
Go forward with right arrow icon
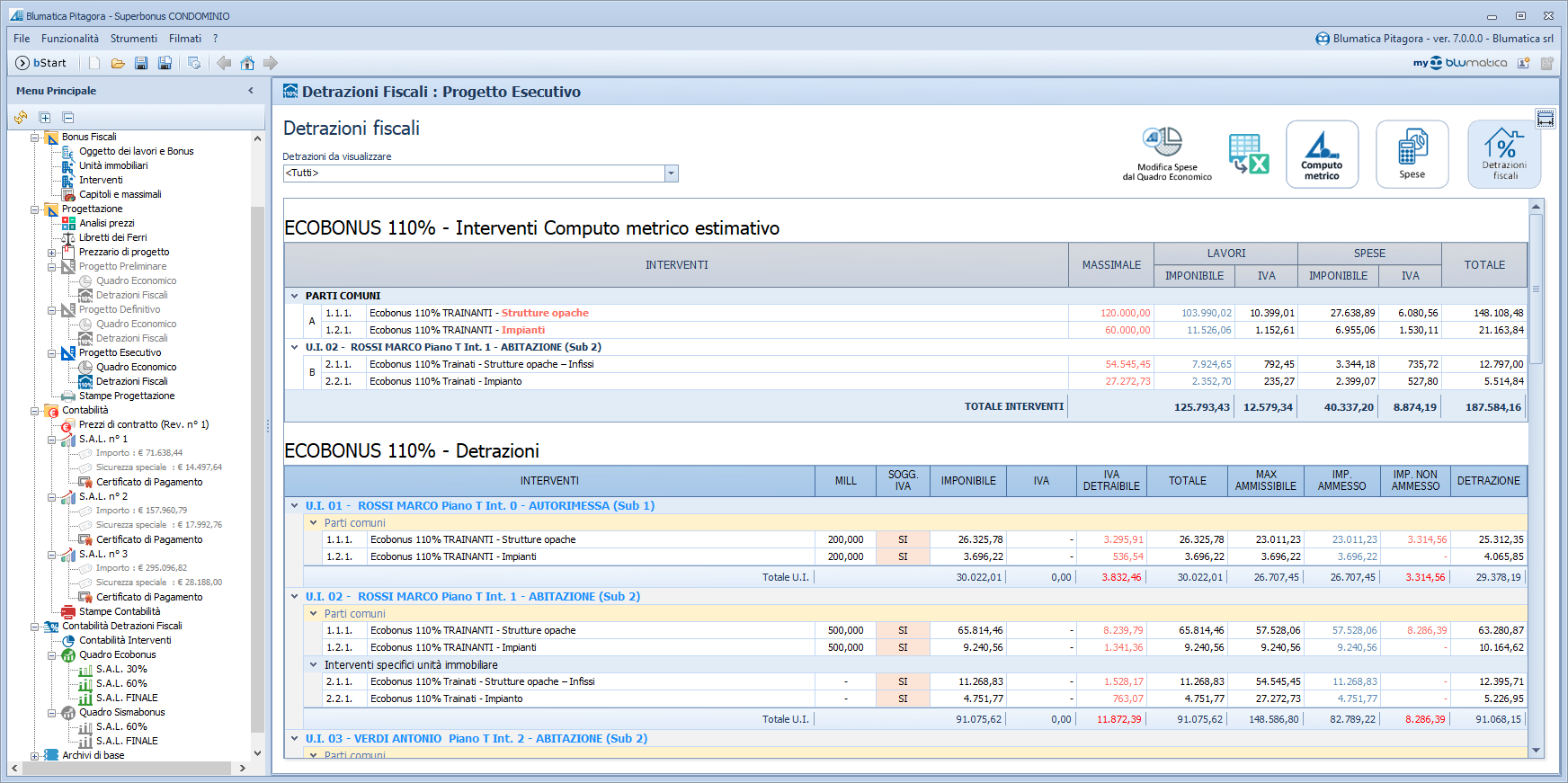271,63
